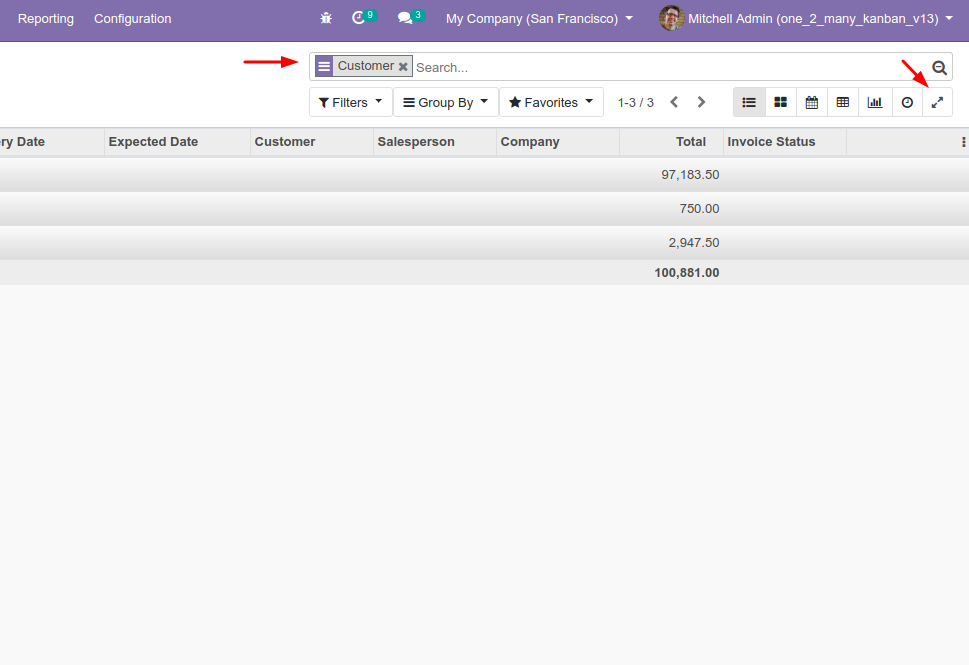Open the Reporting menu
This screenshot has height=665, width=969.
coord(45,18)
